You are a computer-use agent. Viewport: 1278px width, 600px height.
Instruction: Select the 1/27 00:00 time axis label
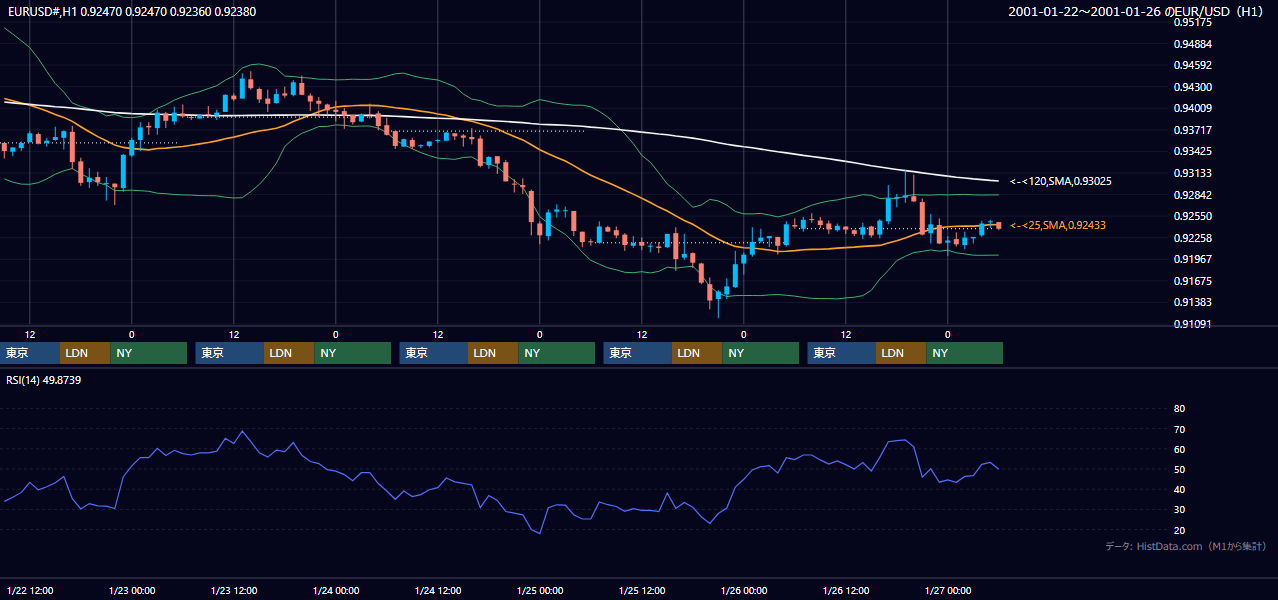[x=948, y=590]
